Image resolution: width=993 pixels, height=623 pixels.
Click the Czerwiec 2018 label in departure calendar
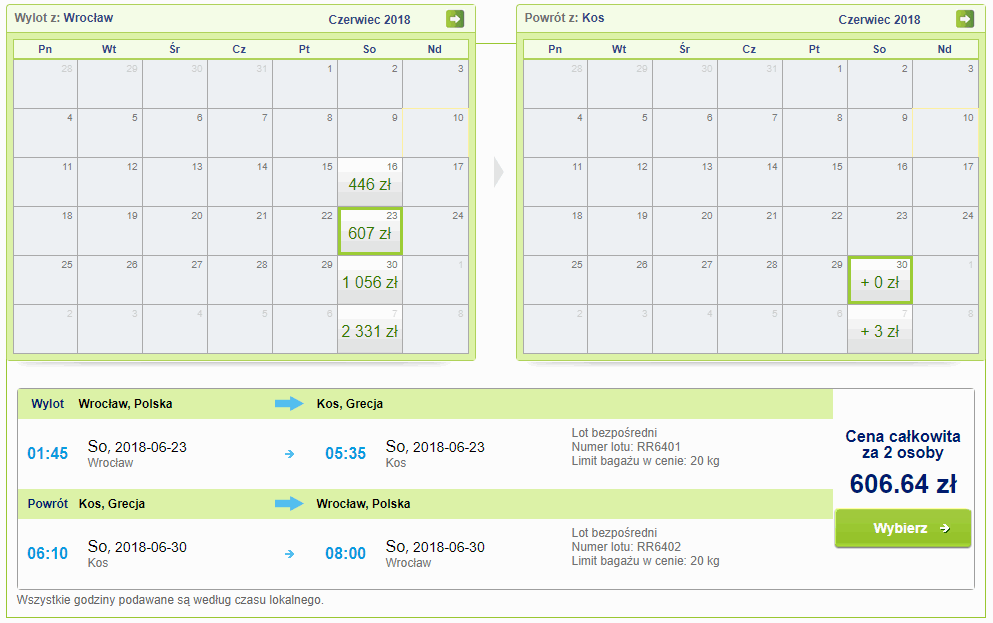370,19
